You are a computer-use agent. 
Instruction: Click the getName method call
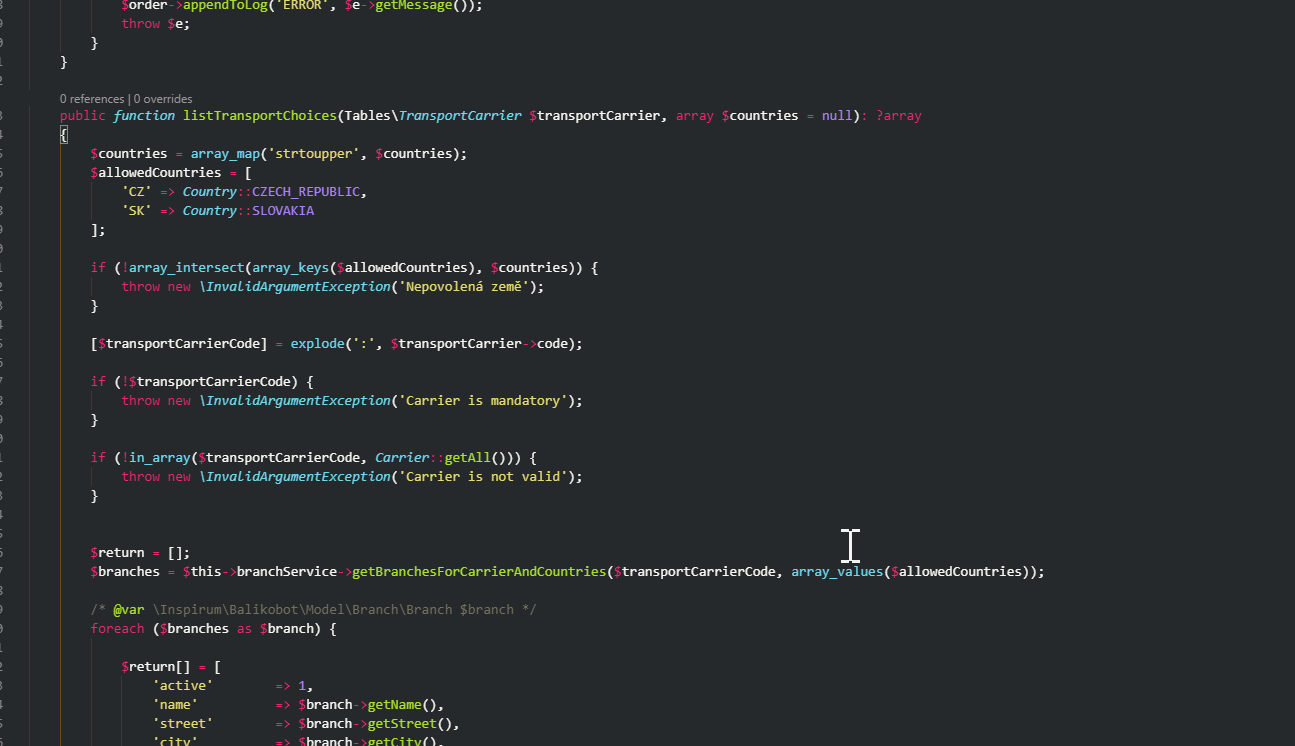point(394,705)
